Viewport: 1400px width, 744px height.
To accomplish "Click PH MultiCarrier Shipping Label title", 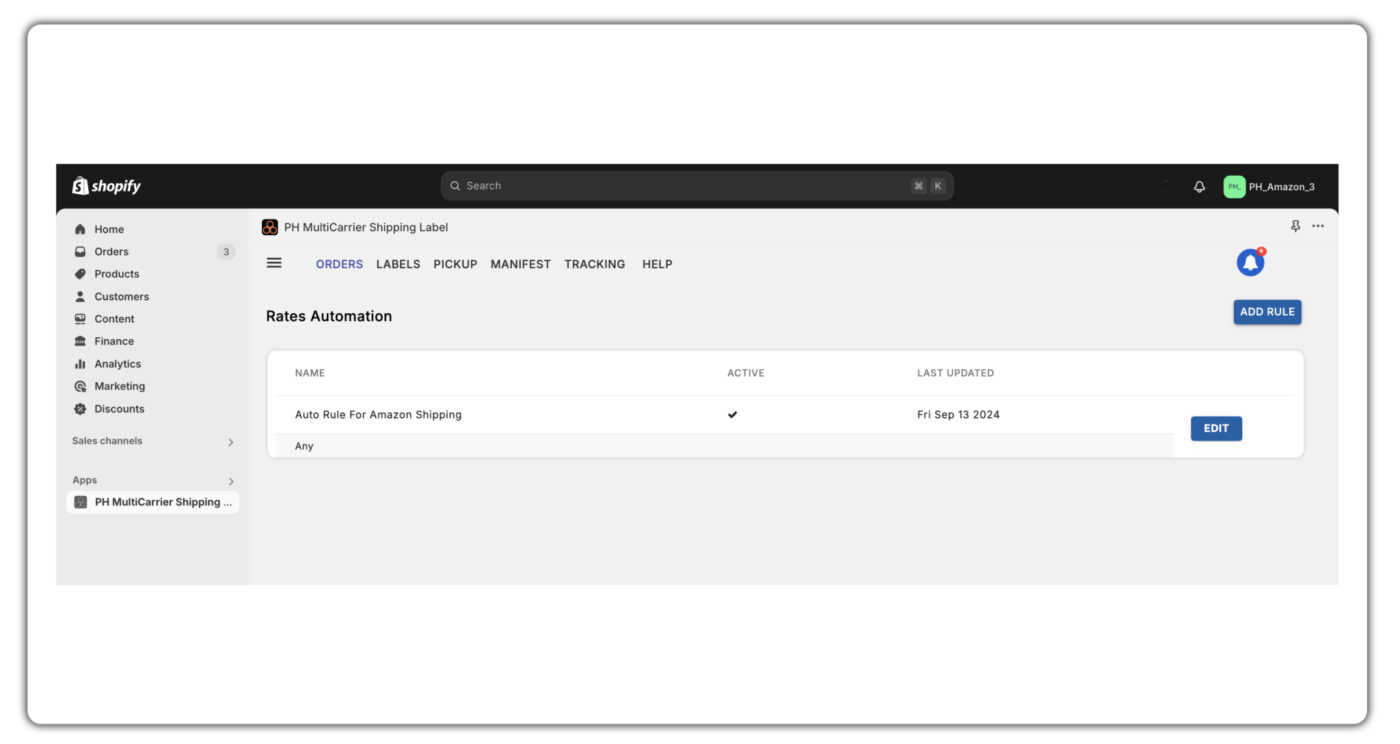I will tap(366, 227).
